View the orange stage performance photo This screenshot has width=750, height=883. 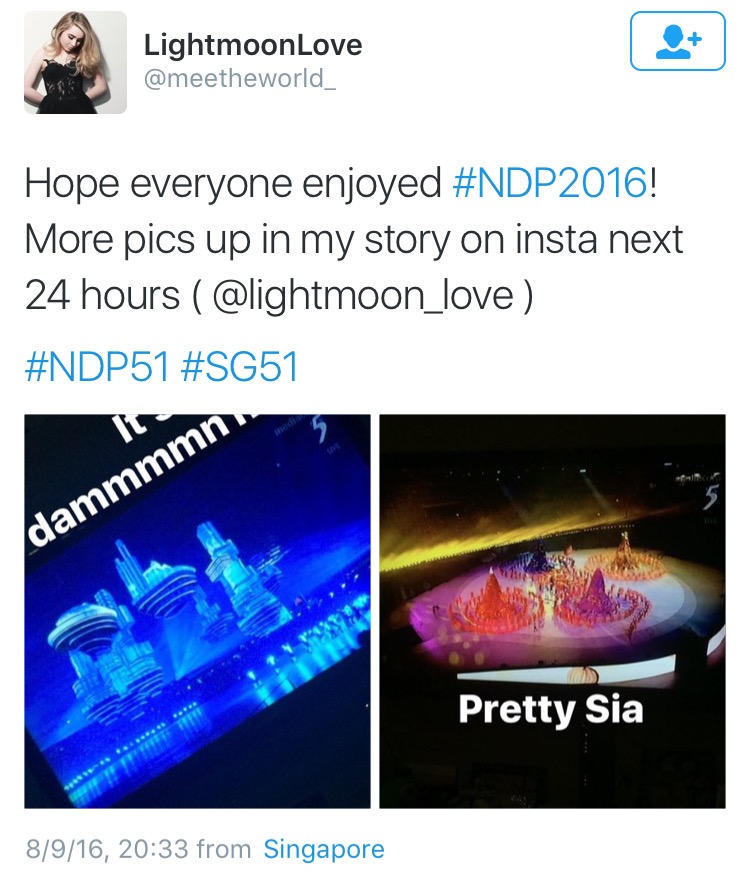552,611
